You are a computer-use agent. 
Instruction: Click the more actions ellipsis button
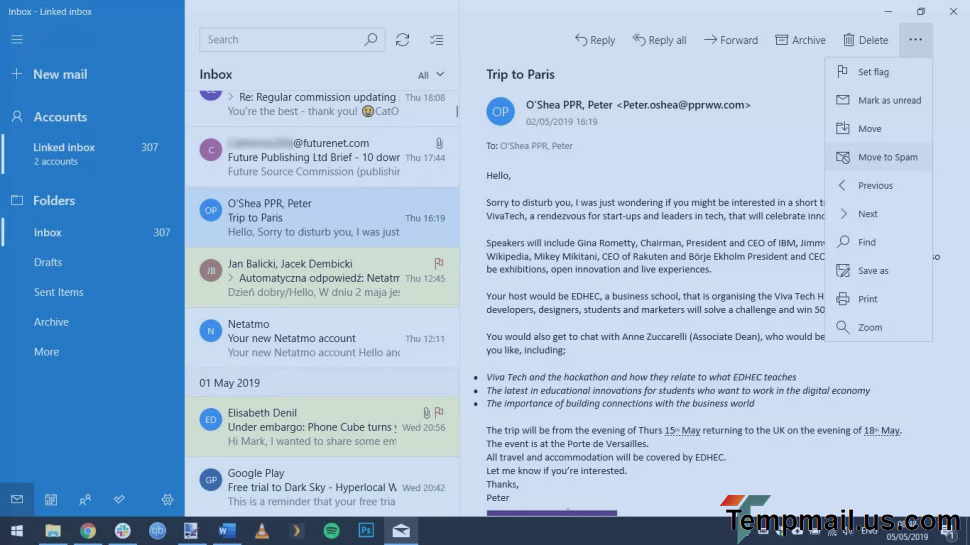tap(915, 40)
